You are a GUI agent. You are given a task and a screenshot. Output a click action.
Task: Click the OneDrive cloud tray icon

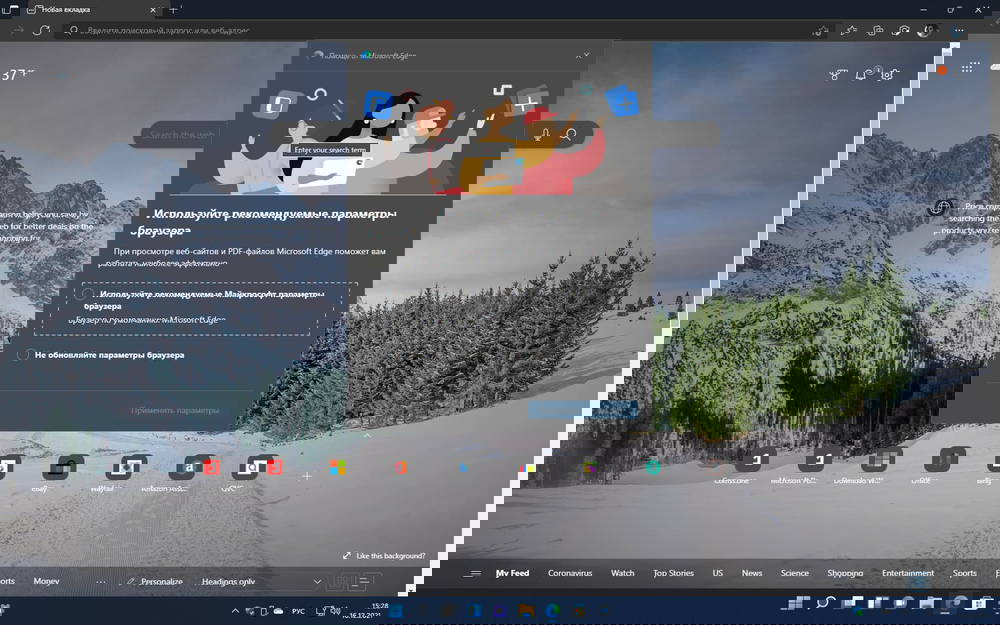coord(279,611)
